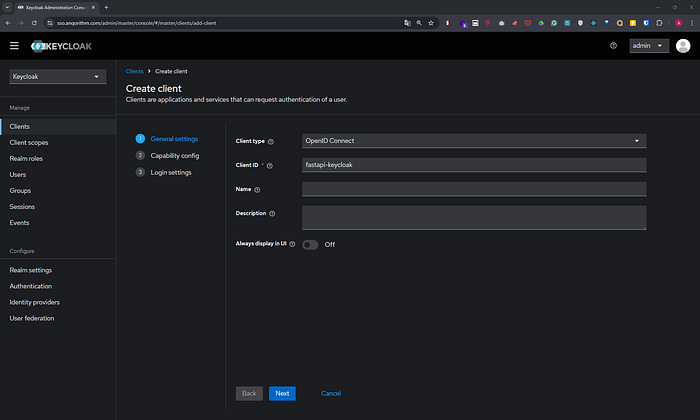The height and width of the screenshot is (420, 700).
Task: Click the Cancel link
Action: (x=331, y=393)
